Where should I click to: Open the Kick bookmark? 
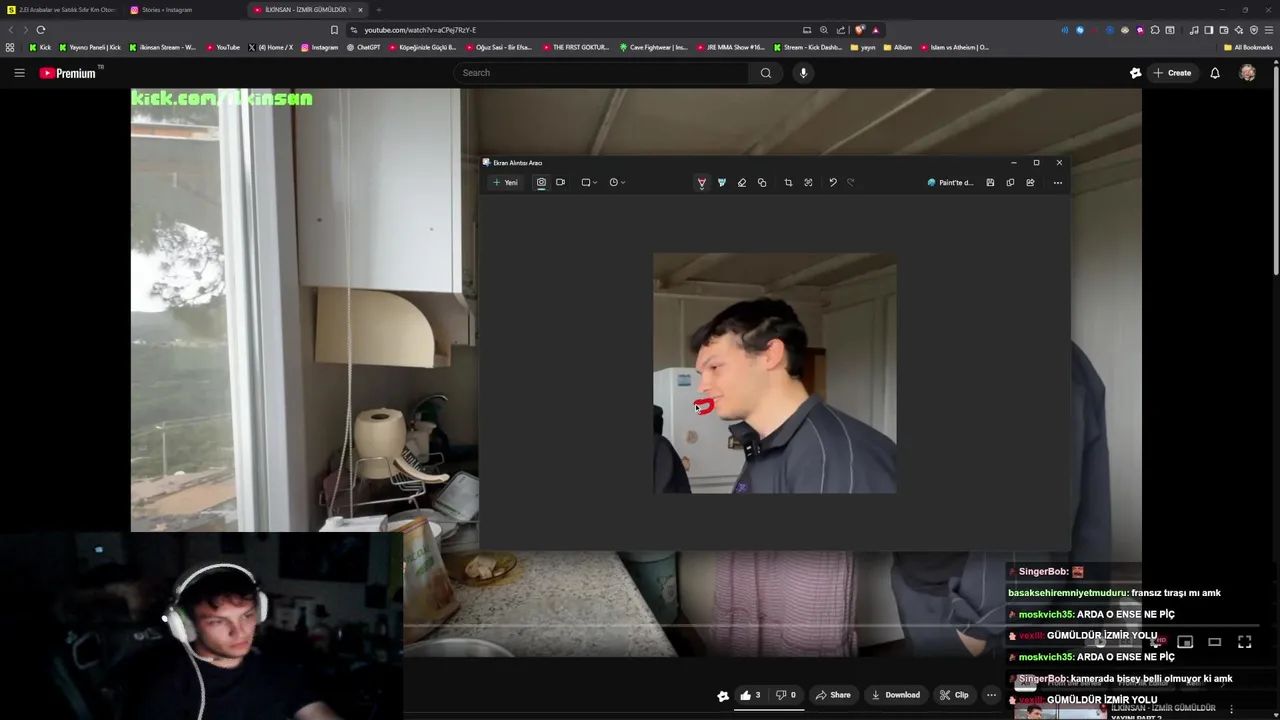41,47
